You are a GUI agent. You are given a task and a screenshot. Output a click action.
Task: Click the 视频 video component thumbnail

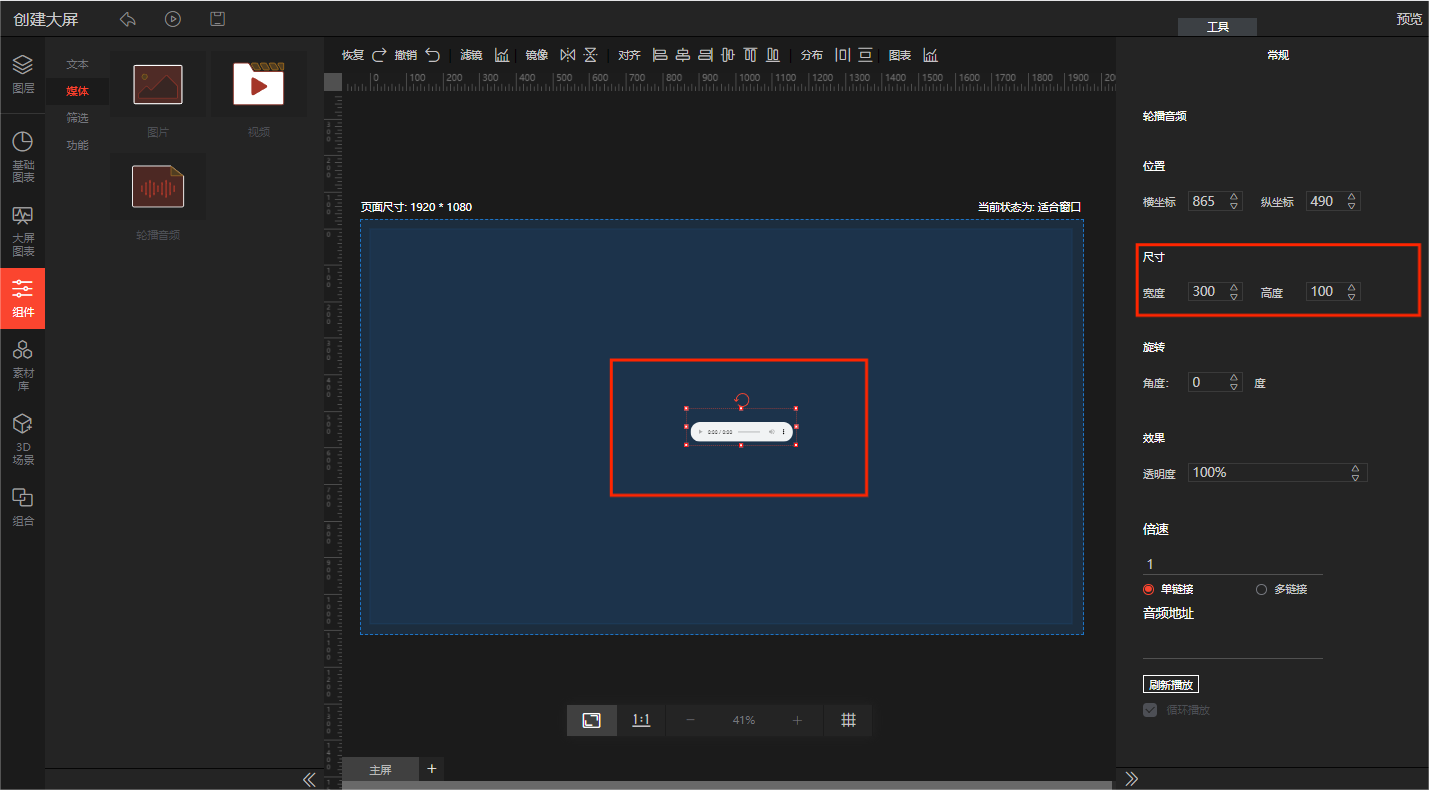click(259, 85)
